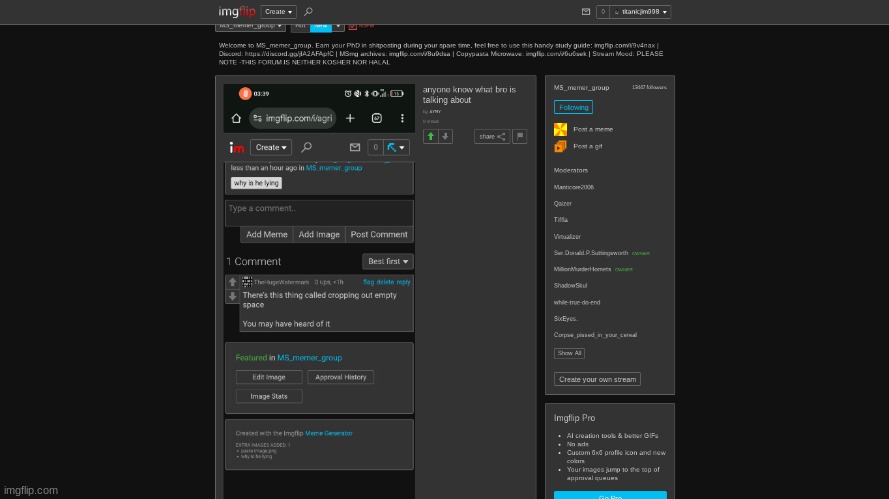Toggle the Following button for MS_memer_group

click(573, 107)
